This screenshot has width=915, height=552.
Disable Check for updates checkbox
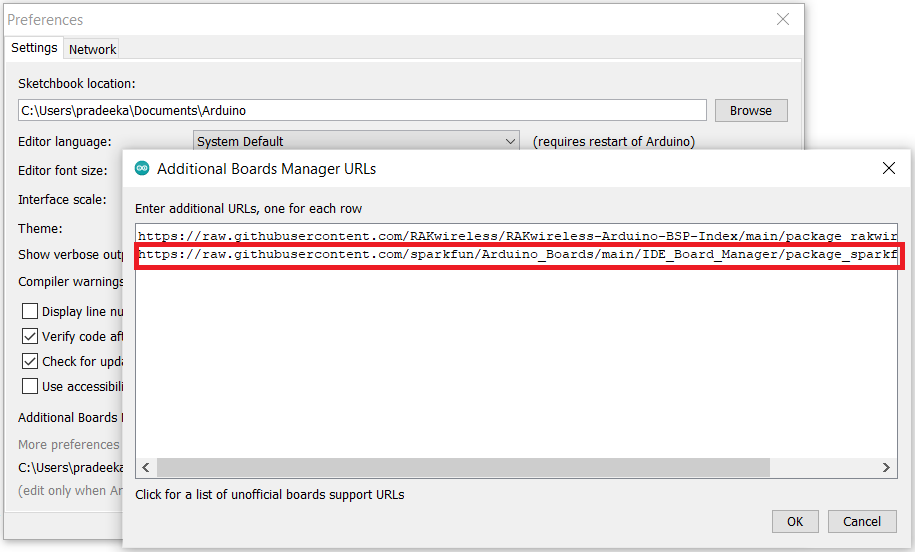[x=30, y=362]
